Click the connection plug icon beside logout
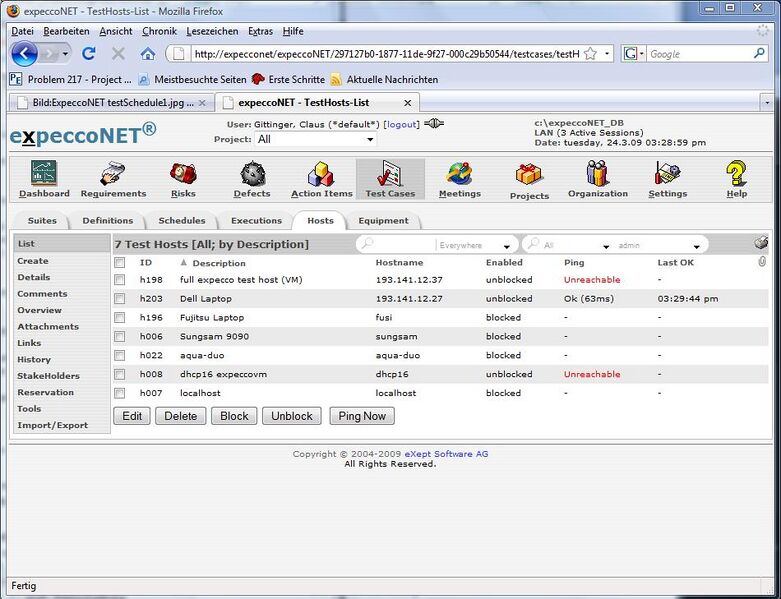This screenshot has height=599, width=781. click(x=434, y=123)
